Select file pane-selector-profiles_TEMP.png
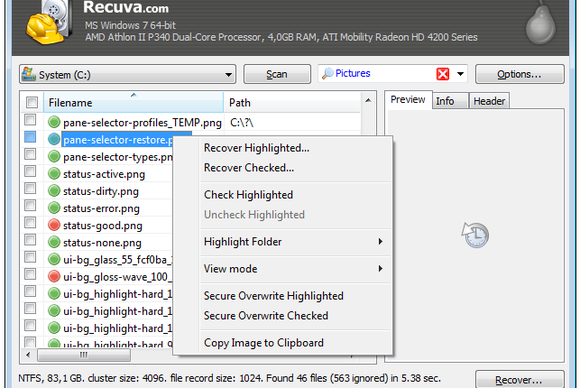This screenshot has height=388, width=580. (142, 122)
